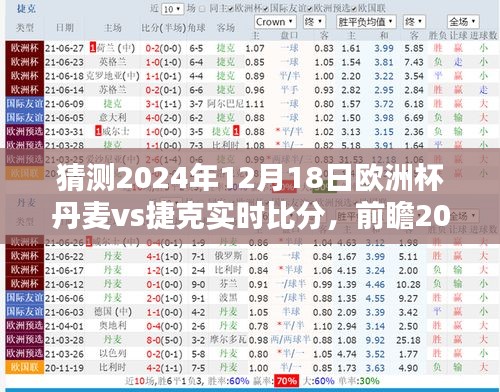
Task: Click the 类型 column header in 捷克 table
Action: pyautogui.click(x=25, y=28)
